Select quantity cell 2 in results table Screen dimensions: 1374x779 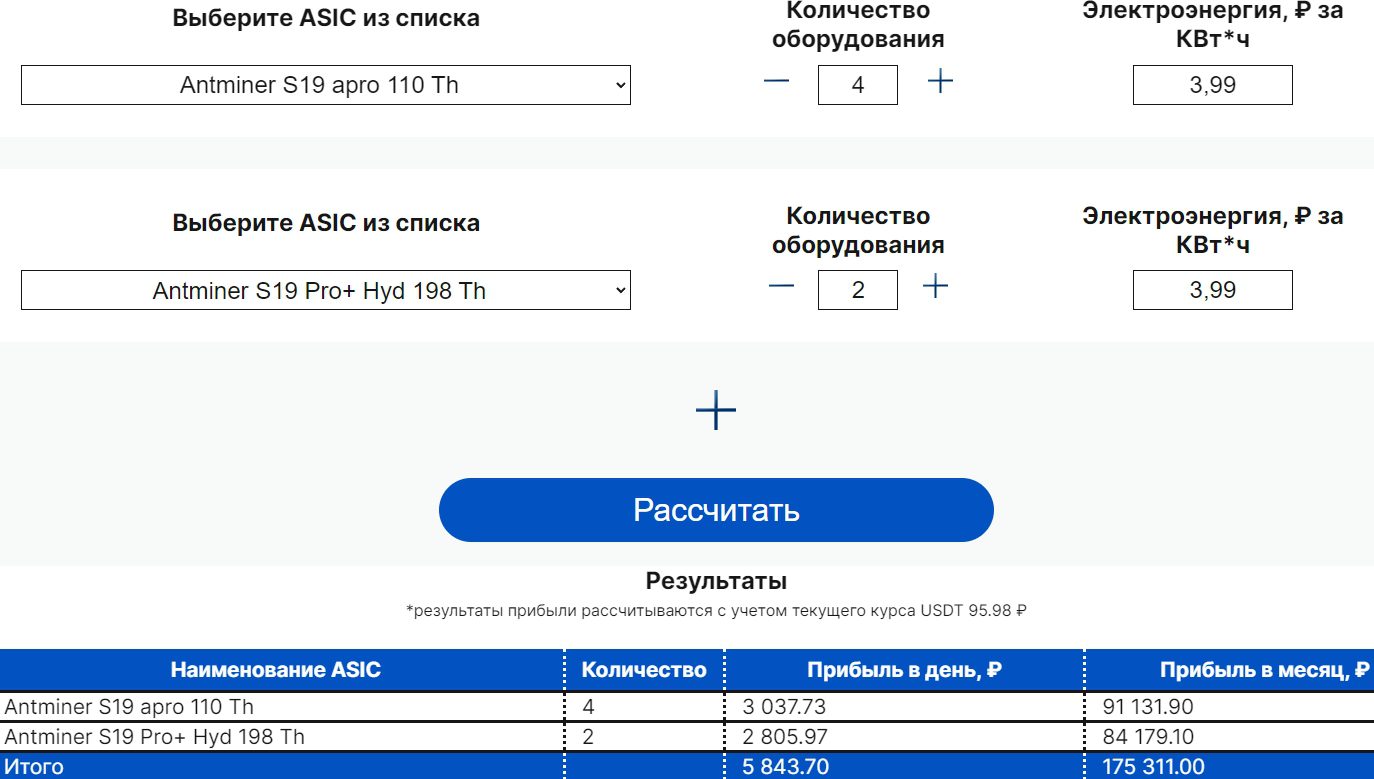pyautogui.click(x=588, y=737)
